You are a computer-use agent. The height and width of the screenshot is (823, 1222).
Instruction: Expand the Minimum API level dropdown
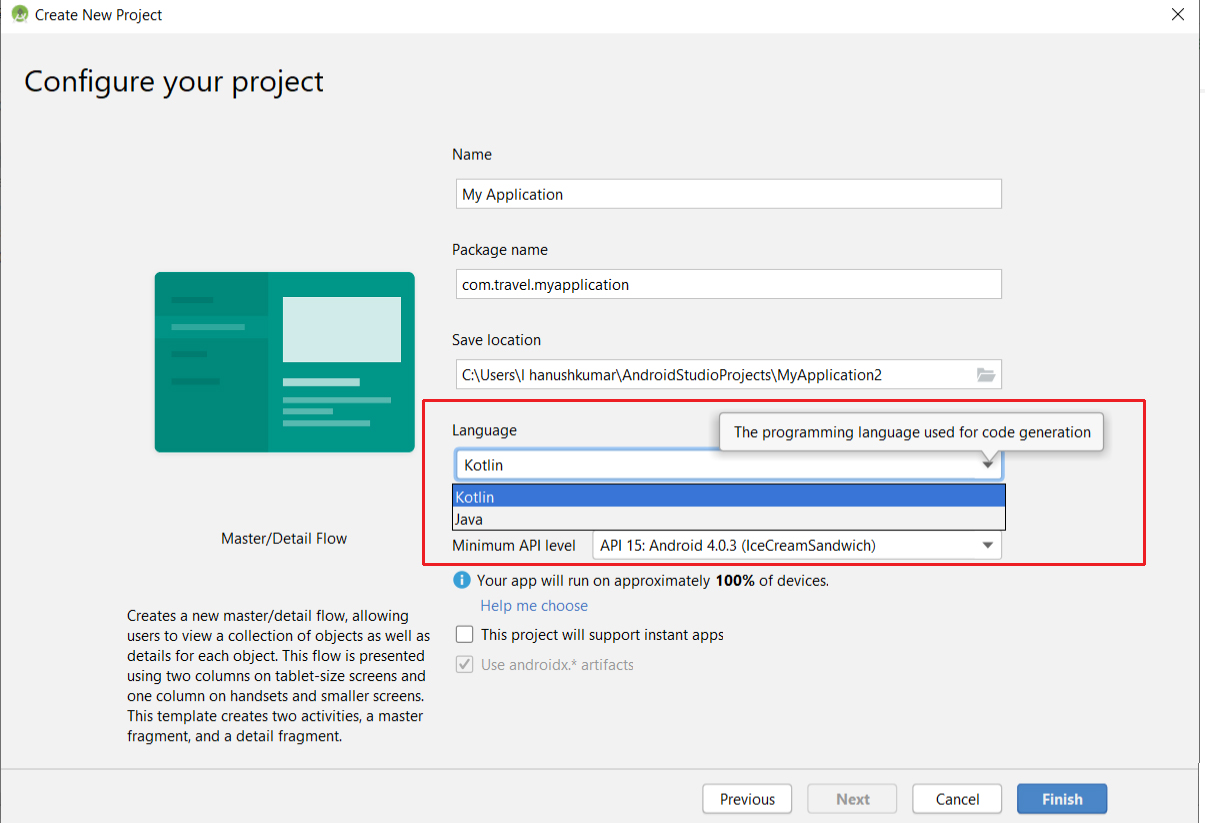987,545
